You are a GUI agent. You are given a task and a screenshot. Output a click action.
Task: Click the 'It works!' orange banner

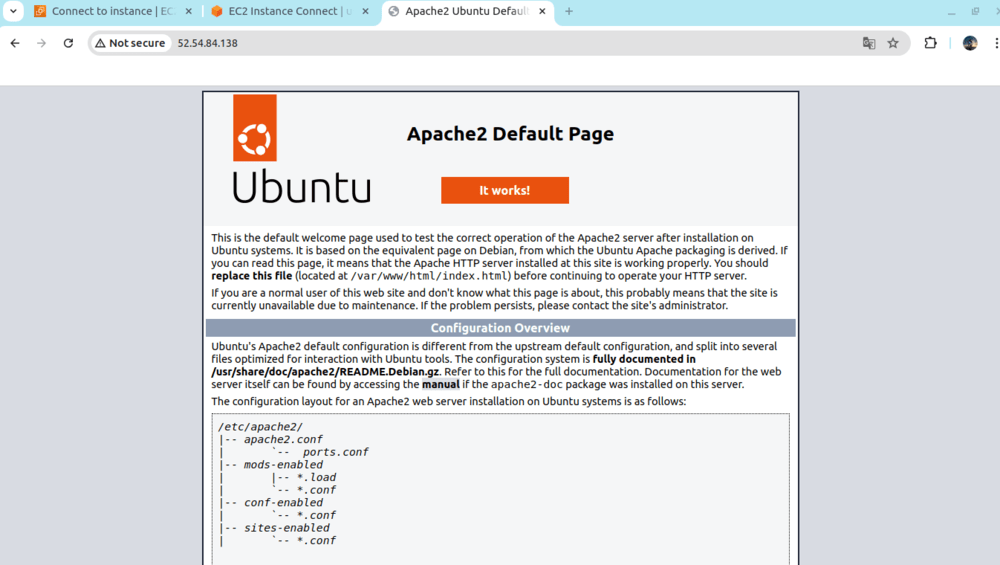click(504, 190)
